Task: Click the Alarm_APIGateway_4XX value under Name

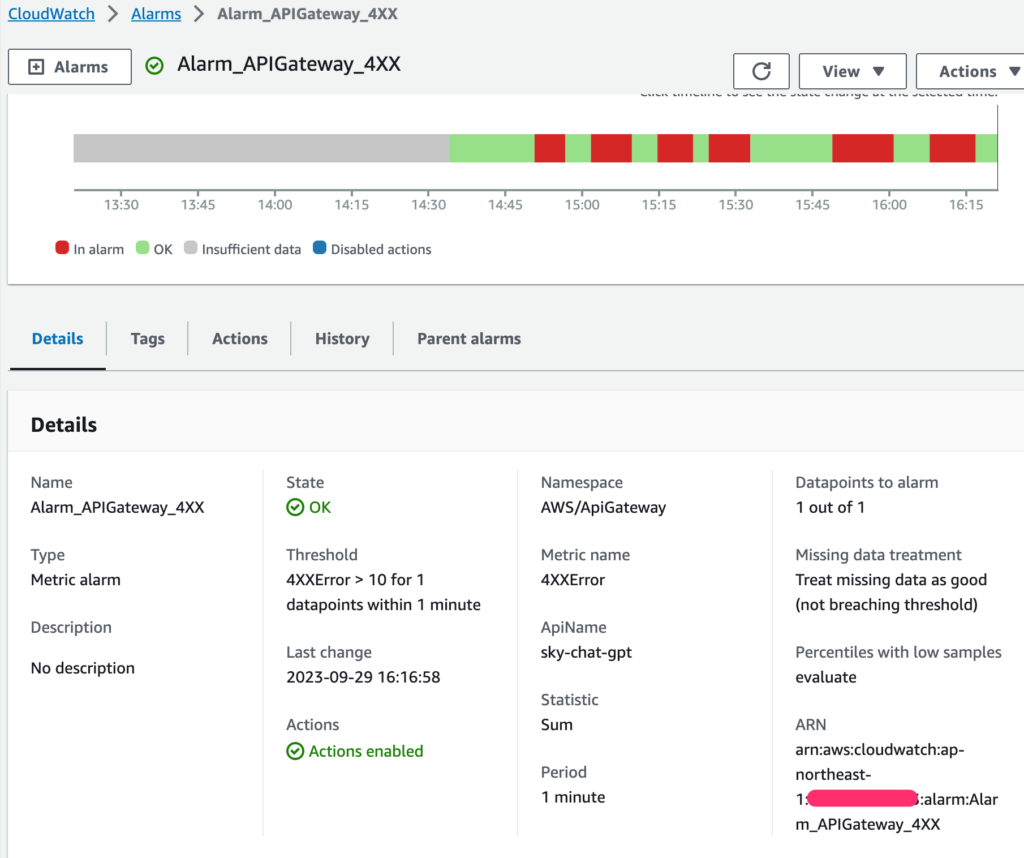Action: 118,507
